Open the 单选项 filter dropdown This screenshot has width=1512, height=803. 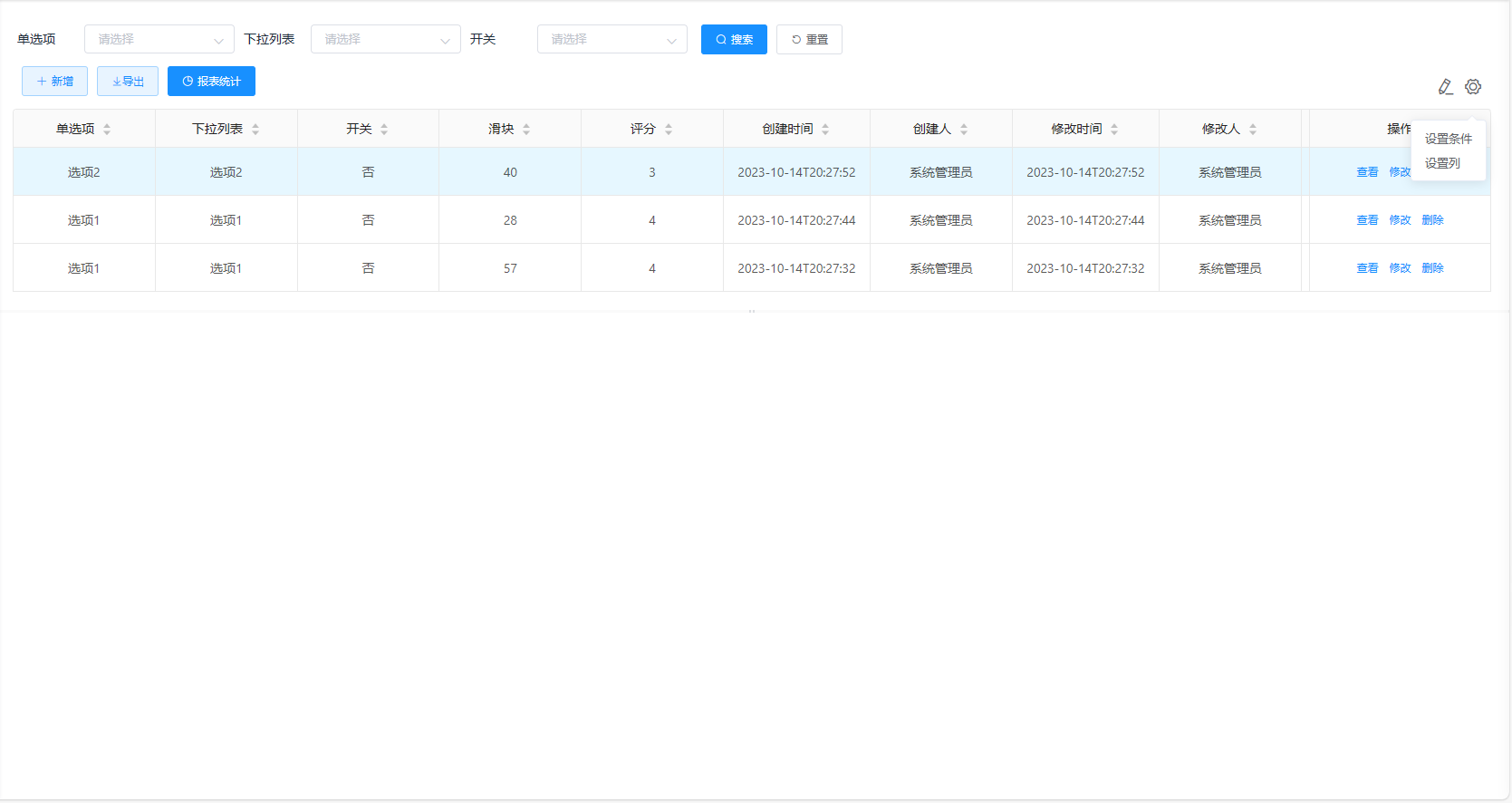(x=159, y=39)
